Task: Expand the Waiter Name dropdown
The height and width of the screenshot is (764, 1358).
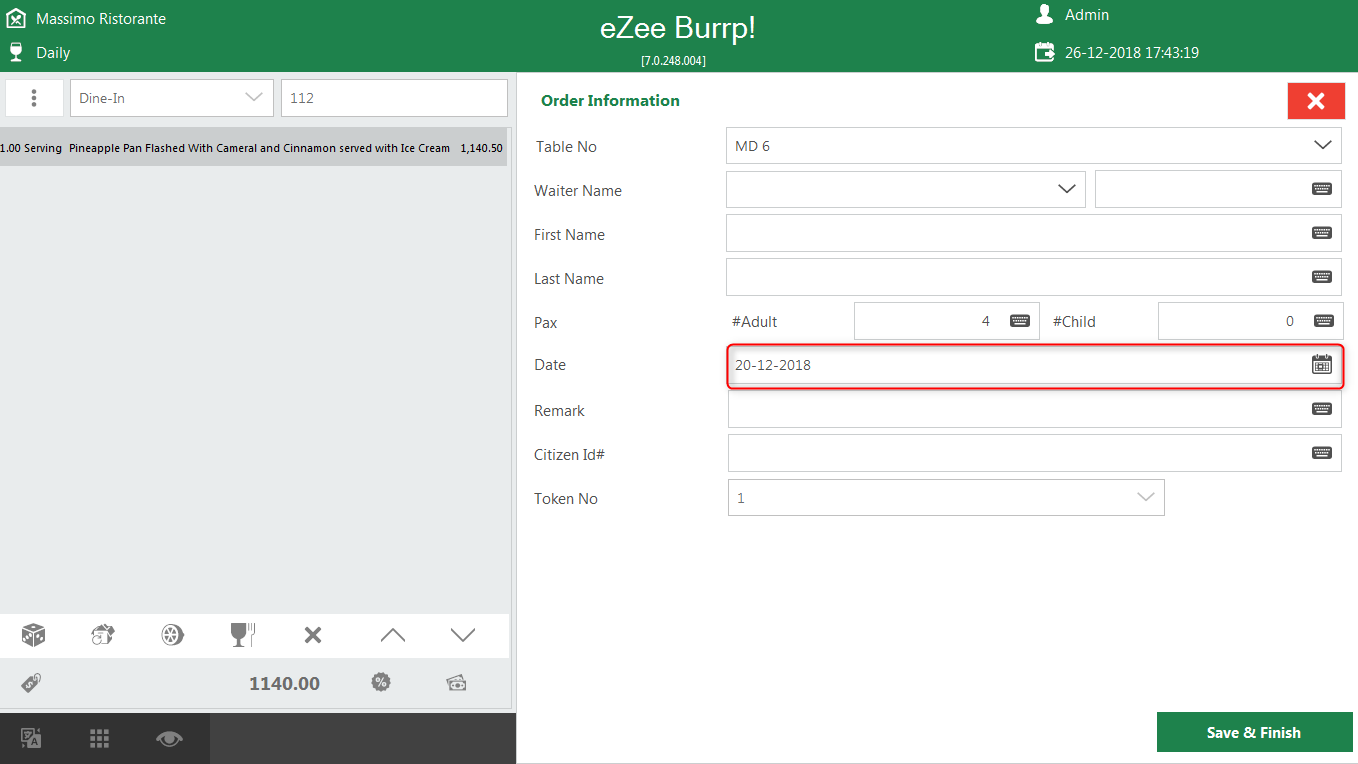Action: point(1066,189)
